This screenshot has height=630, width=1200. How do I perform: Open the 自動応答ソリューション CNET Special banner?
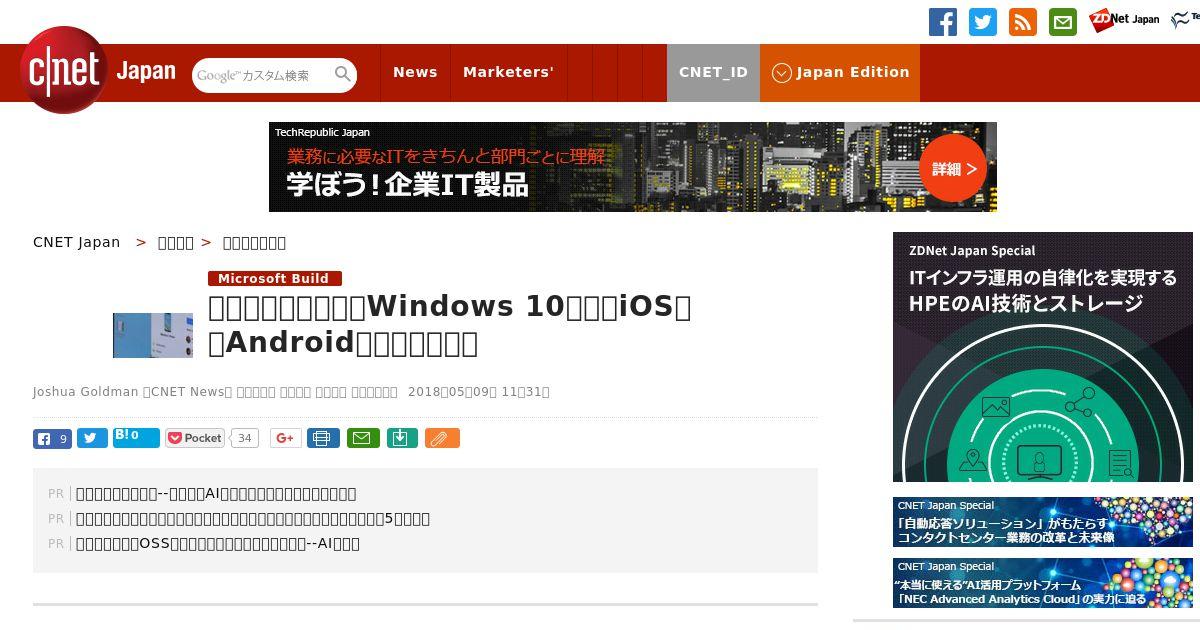[1043, 522]
